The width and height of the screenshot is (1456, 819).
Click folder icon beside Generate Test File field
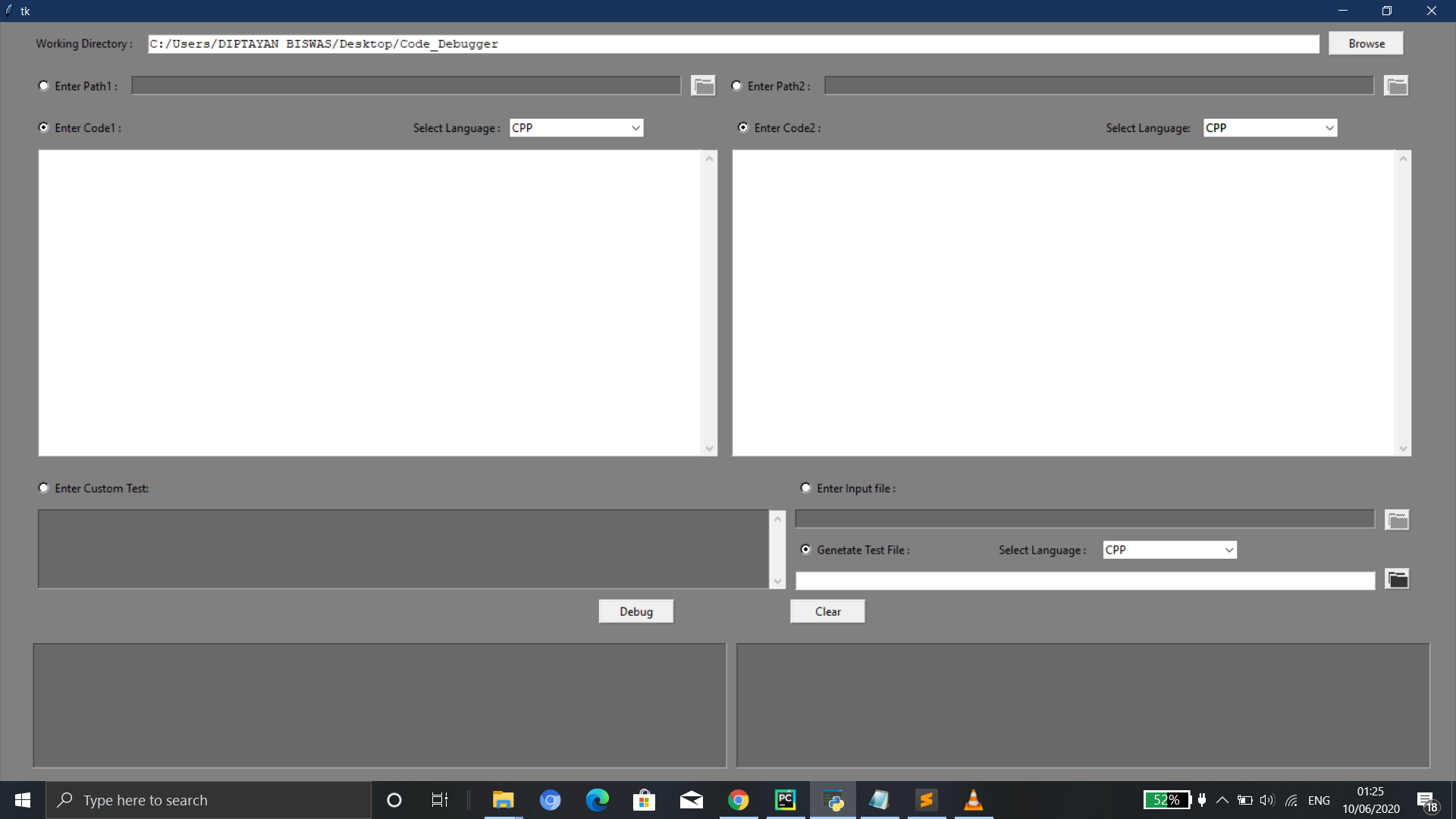pyautogui.click(x=1397, y=579)
